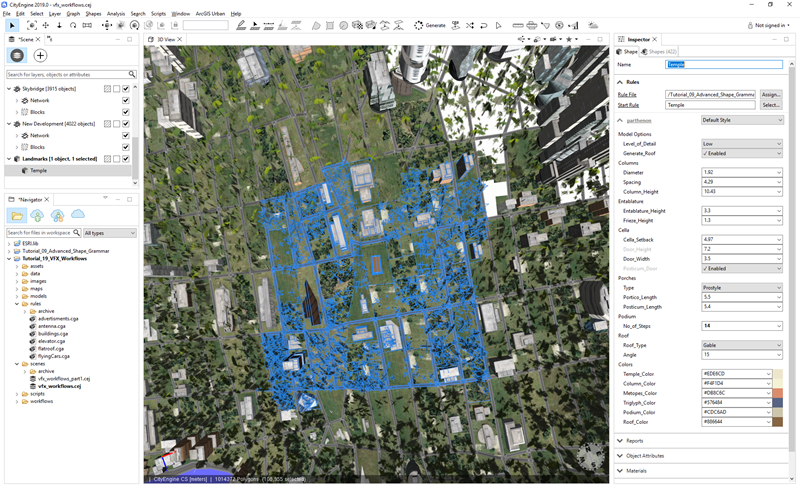Click the parthenon rule link

(x=639, y=120)
